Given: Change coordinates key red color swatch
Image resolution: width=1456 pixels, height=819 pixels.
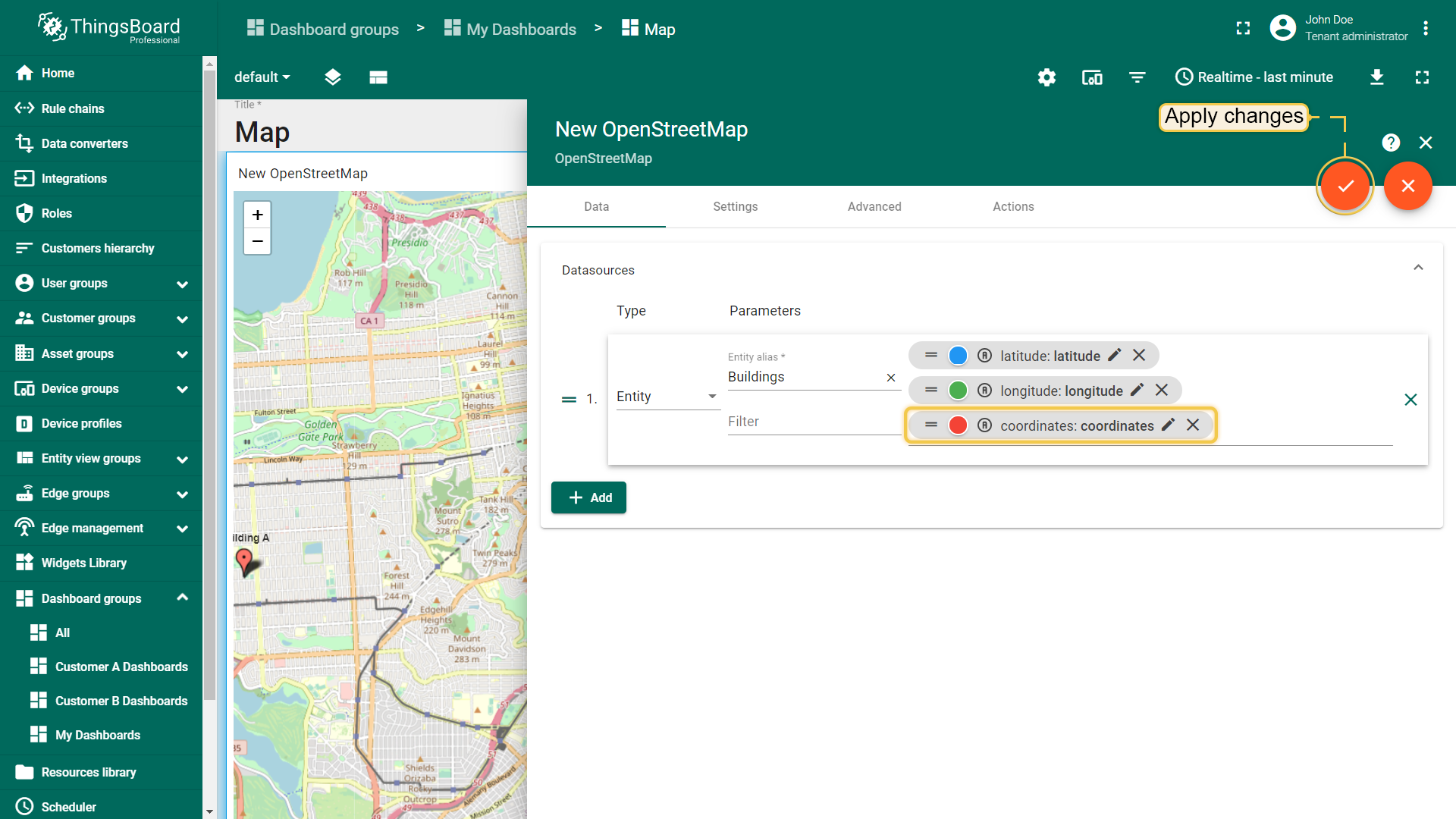Looking at the screenshot, I should coord(958,425).
